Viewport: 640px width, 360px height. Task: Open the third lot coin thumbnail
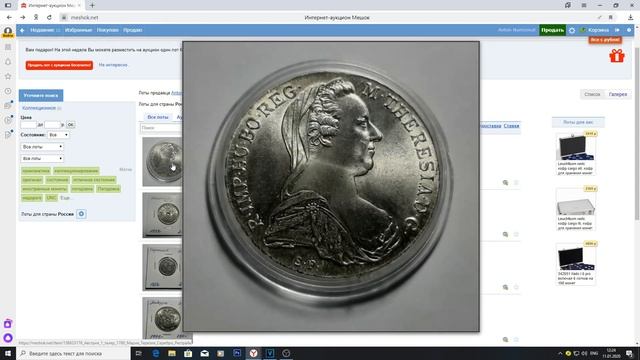[x=163, y=267]
